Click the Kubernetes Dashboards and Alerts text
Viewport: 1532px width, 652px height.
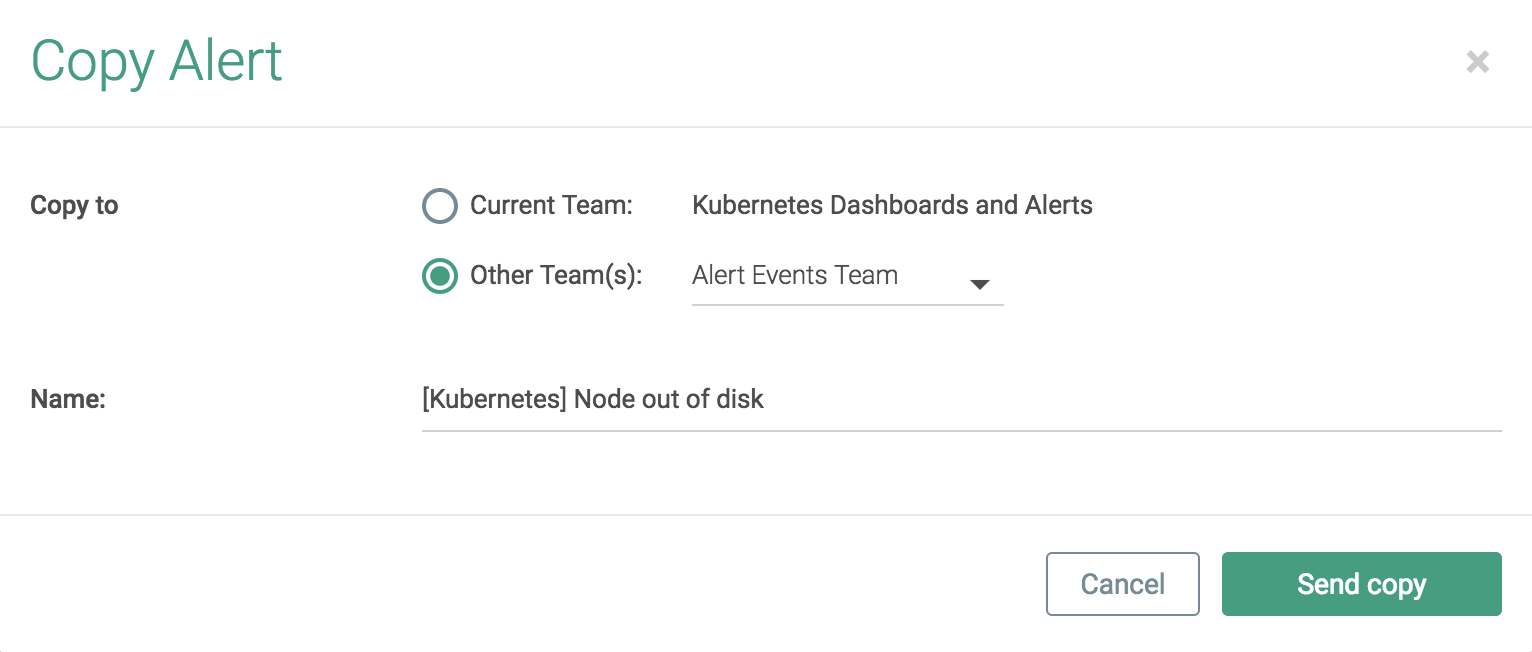point(892,206)
